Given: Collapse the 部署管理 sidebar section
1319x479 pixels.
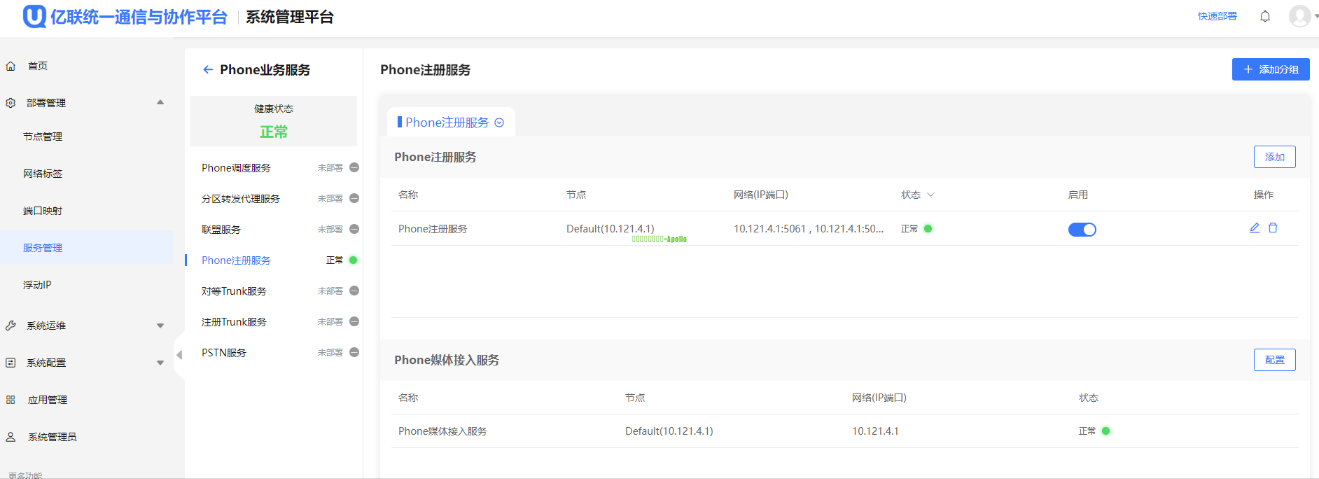Looking at the screenshot, I should (160, 102).
